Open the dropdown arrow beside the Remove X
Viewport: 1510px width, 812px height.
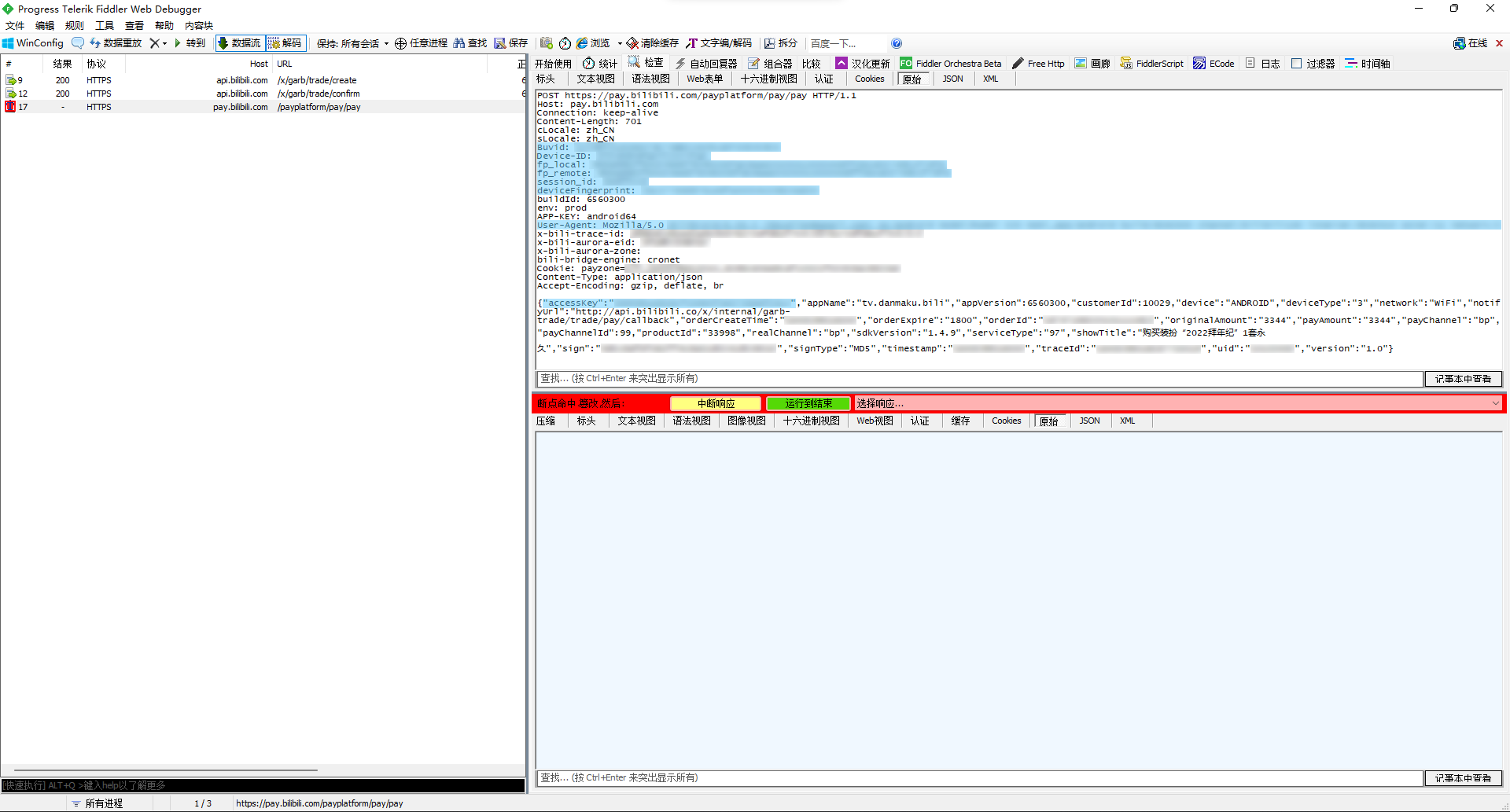164,43
